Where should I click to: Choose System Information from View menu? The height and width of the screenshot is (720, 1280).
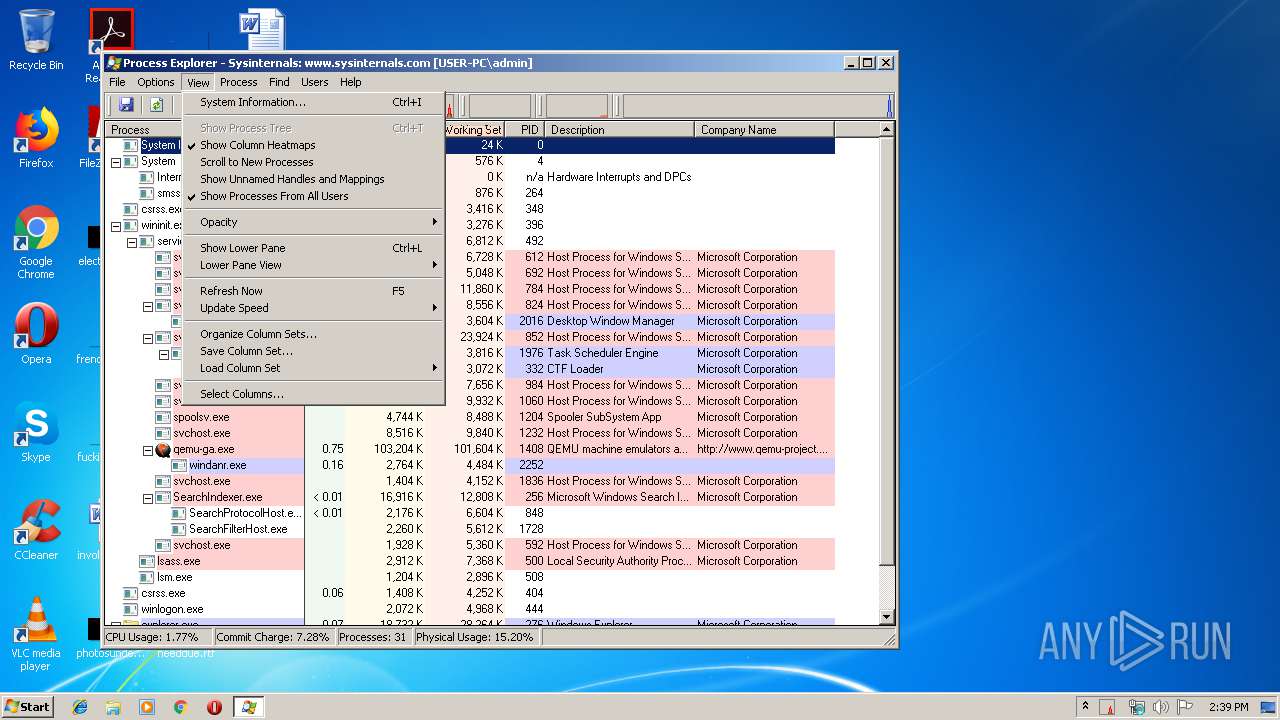click(x=313, y=102)
